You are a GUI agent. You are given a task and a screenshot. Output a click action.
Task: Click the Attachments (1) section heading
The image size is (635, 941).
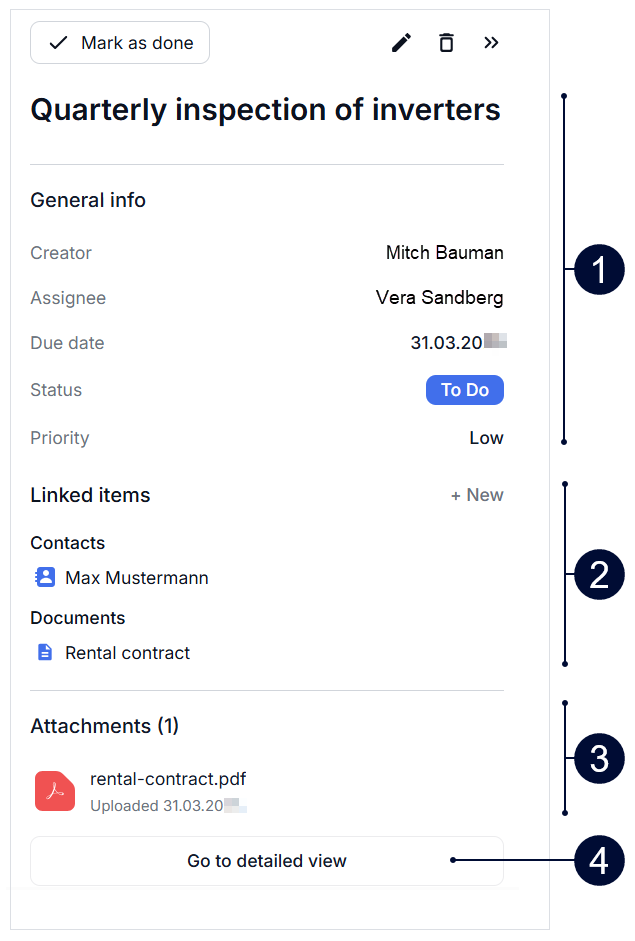click(x=104, y=726)
